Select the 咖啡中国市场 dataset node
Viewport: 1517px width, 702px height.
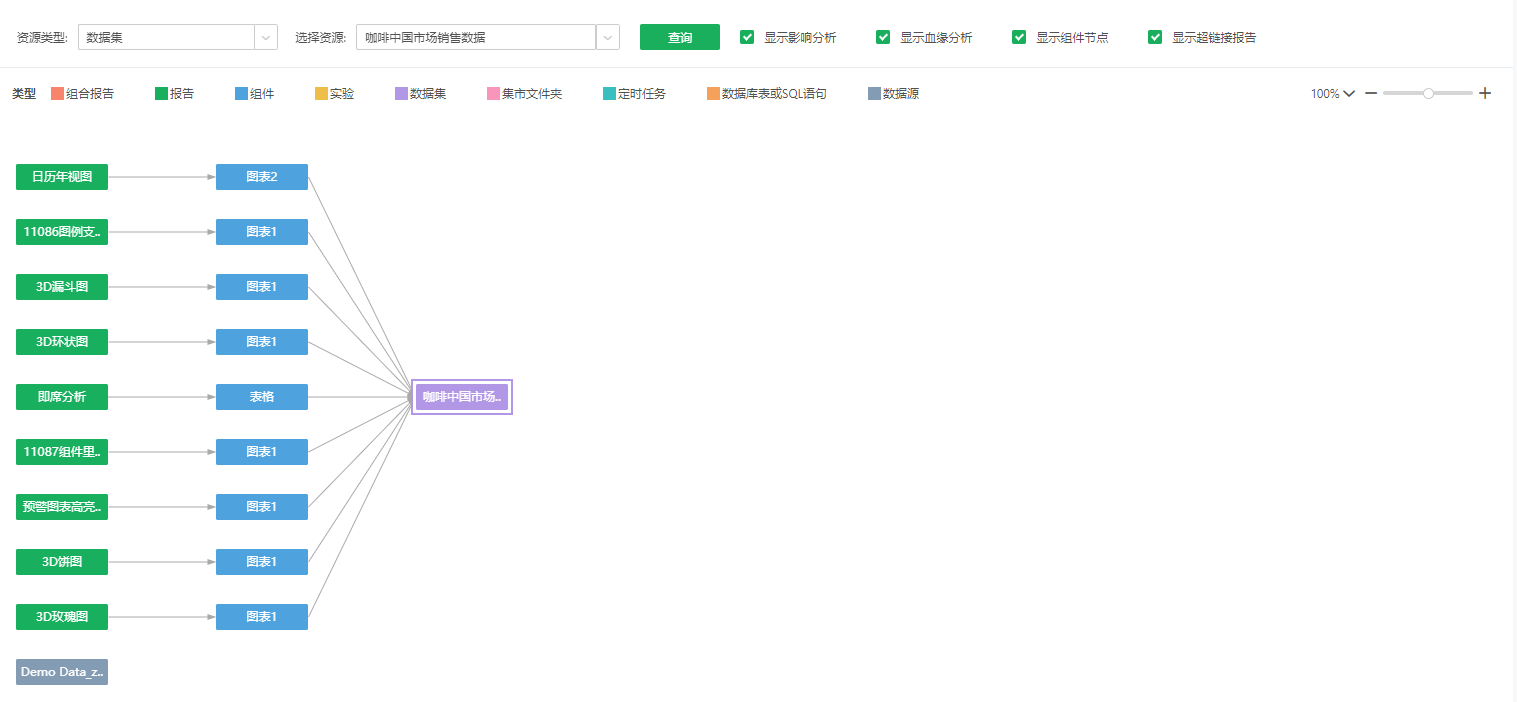pyautogui.click(x=462, y=397)
